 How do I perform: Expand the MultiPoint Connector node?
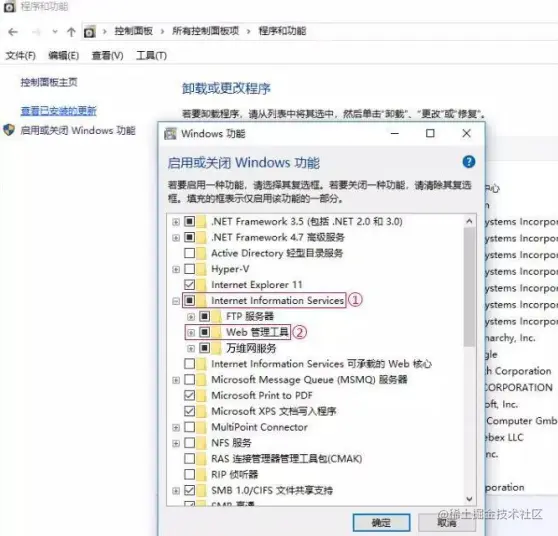[176, 427]
